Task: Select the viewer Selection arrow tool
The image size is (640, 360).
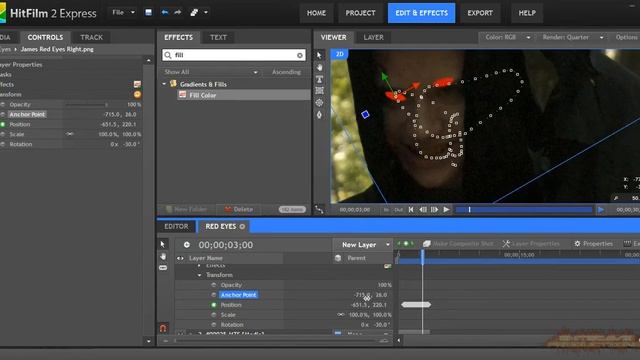Action: (319, 55)
